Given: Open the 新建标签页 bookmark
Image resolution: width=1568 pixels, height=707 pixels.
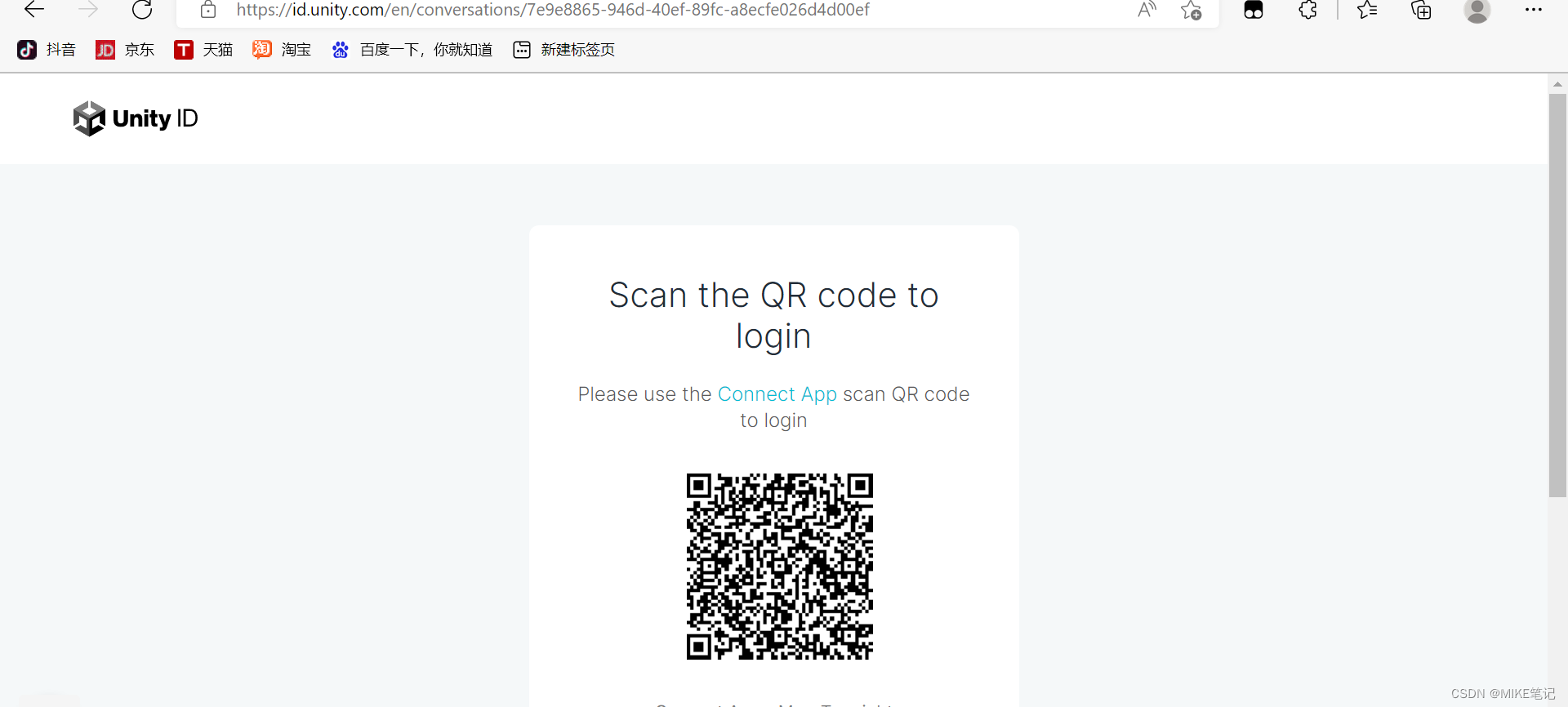Looking at the screenshot, I should pyautogui.click(x=563, y=50).
